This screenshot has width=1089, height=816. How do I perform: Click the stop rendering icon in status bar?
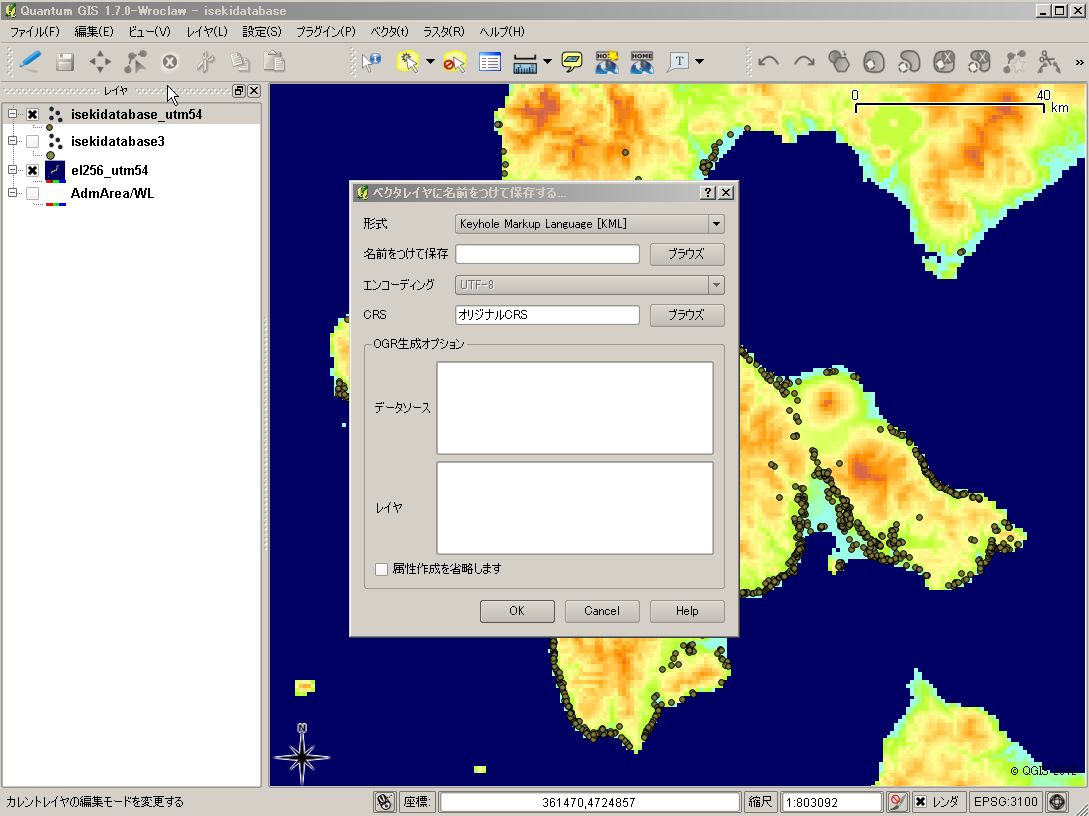point(897,802)
